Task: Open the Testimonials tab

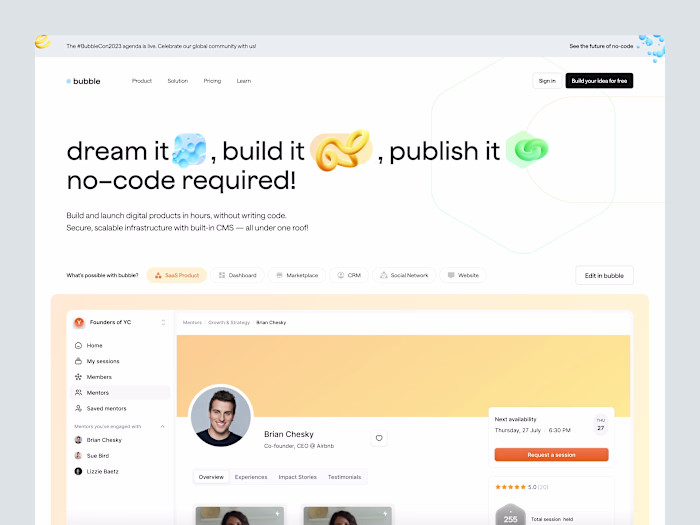Action: pyautogui.click(x=344, y=477)
